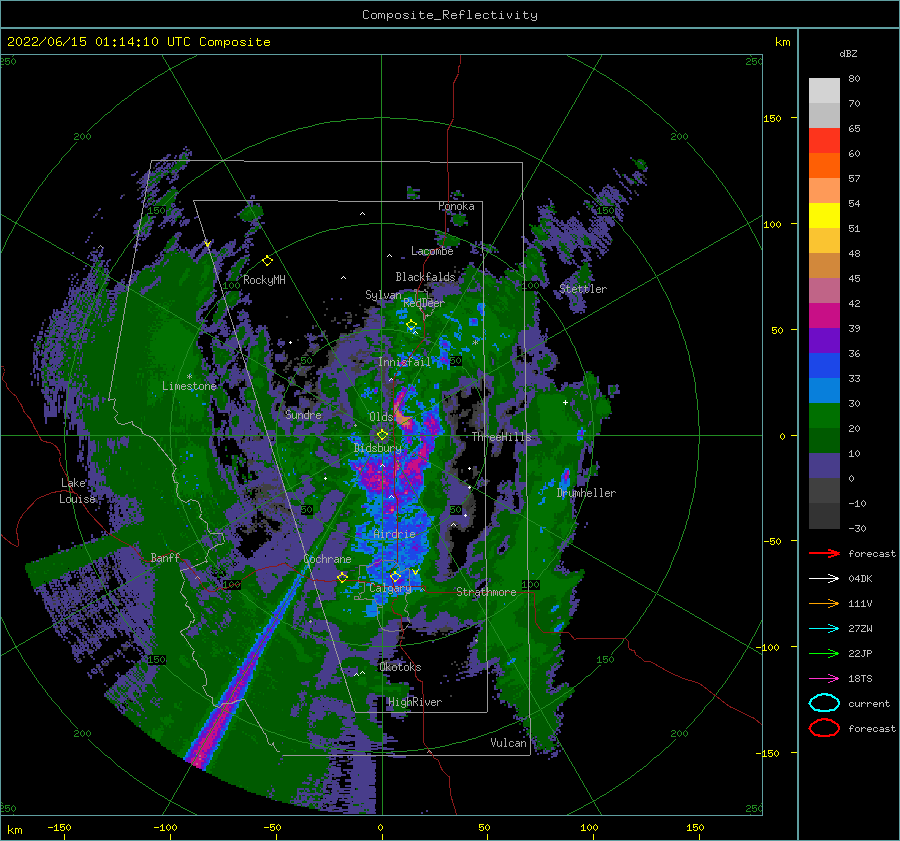Click the asterisk marker above Limestone

coord(189,377)
